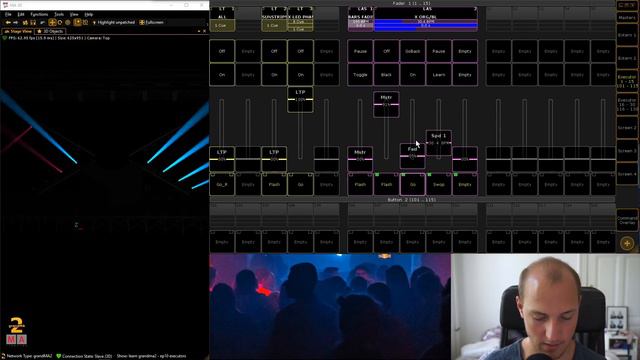Switch MA 3D to Fullscreen
The image size is (640, 360).
tap(151, 22)
